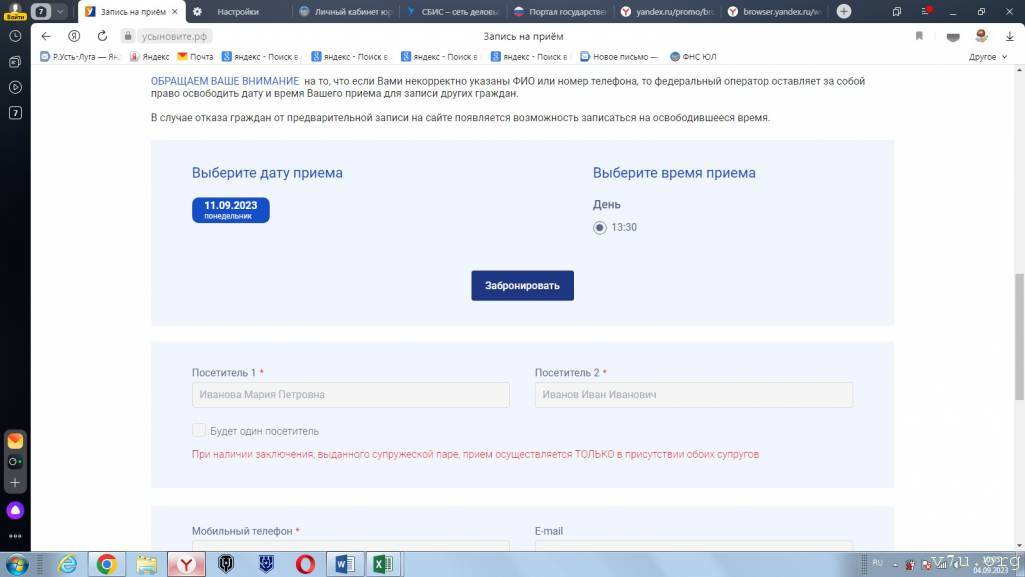
Task: Expand the 'Другое' bookmarks folder
Action: [x=987, y=57]
